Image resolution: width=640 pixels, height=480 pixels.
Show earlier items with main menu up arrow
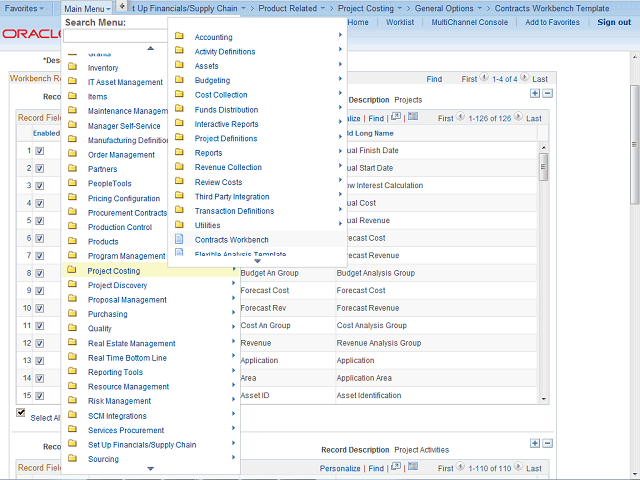[151, 48]
